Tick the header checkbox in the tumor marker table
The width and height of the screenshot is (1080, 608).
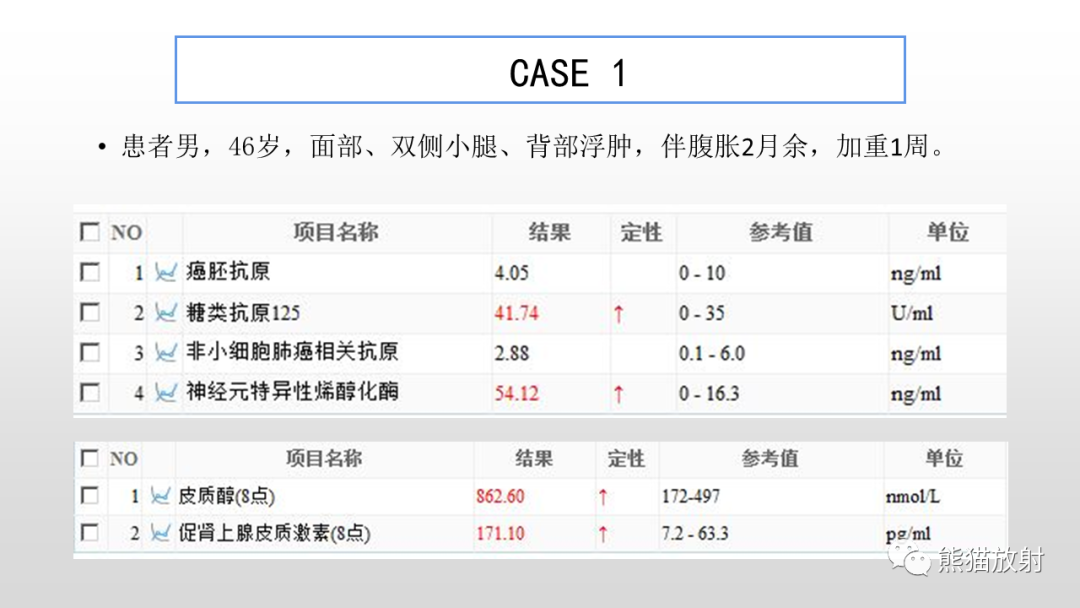[x=90, y=232]
